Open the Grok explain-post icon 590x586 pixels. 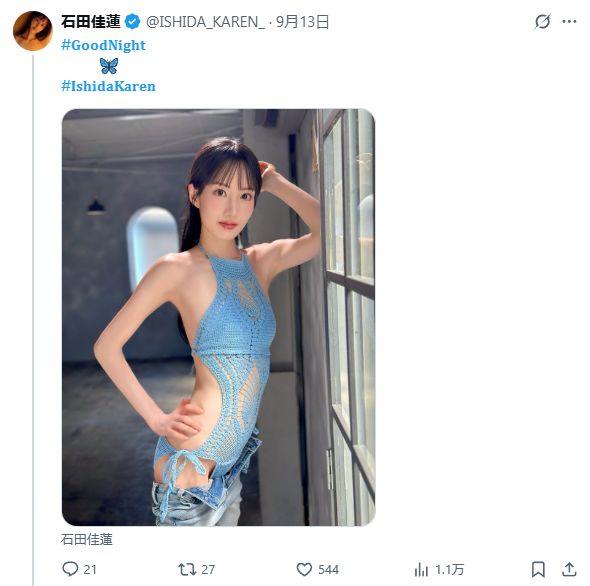click(542, 21)
